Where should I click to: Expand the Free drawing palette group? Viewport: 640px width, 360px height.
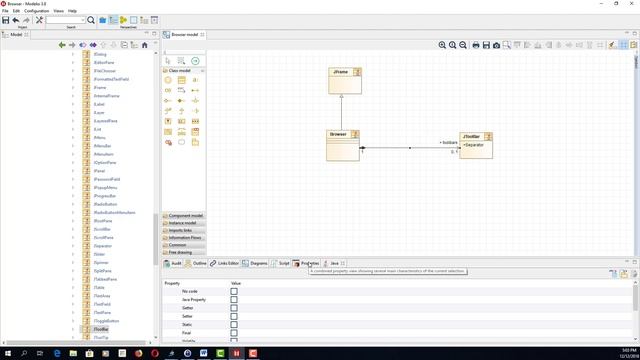pyautogui.click(x=184, y=252)
